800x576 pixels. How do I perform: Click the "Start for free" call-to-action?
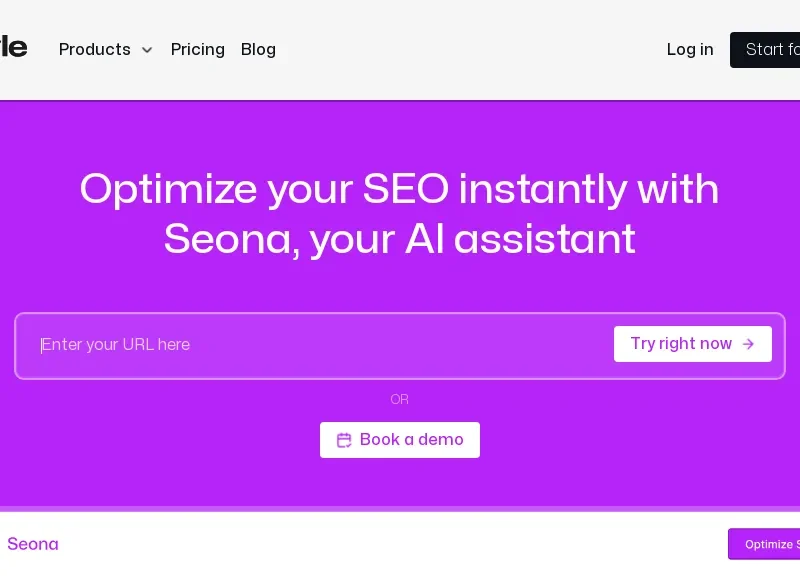(x=775, y=49)
